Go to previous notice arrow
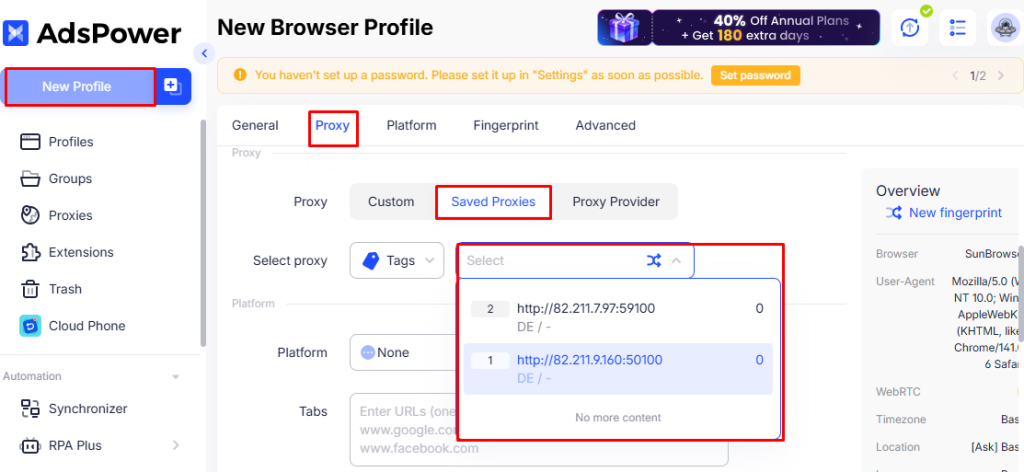The width and height of the screenshot is (1024, 472). coord(955,76)
